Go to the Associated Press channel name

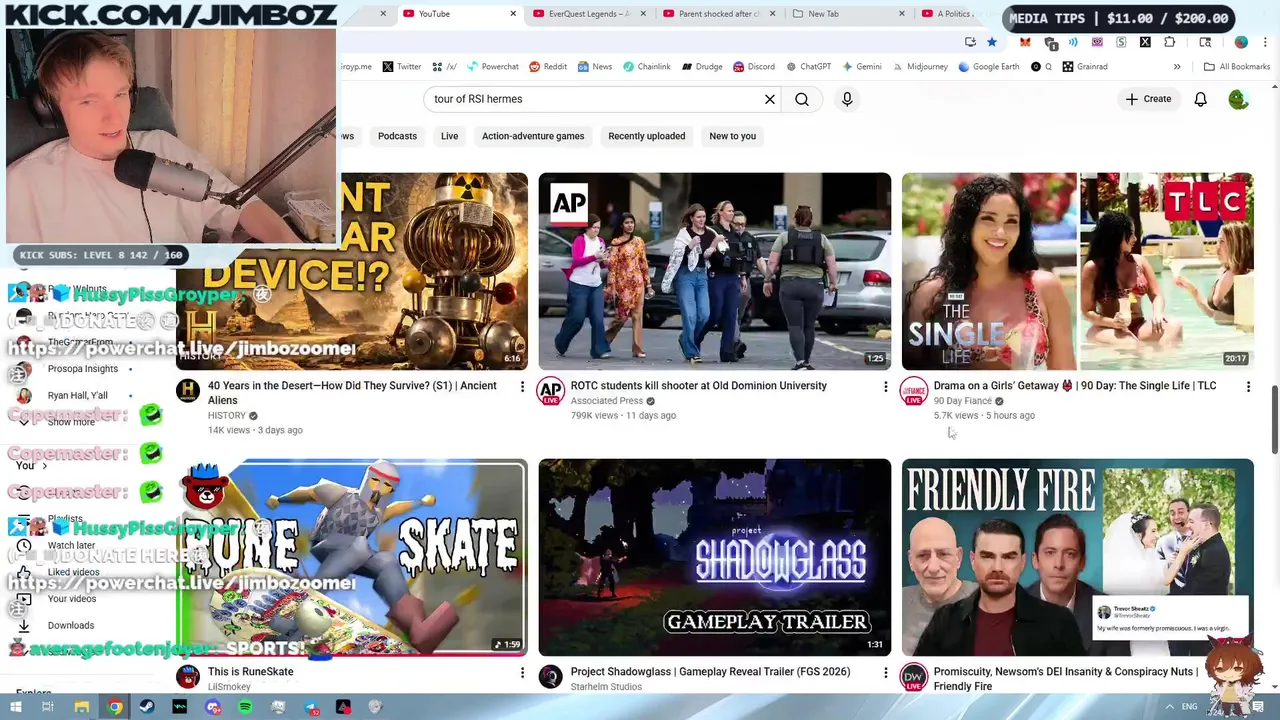click(x=607, y=401)
